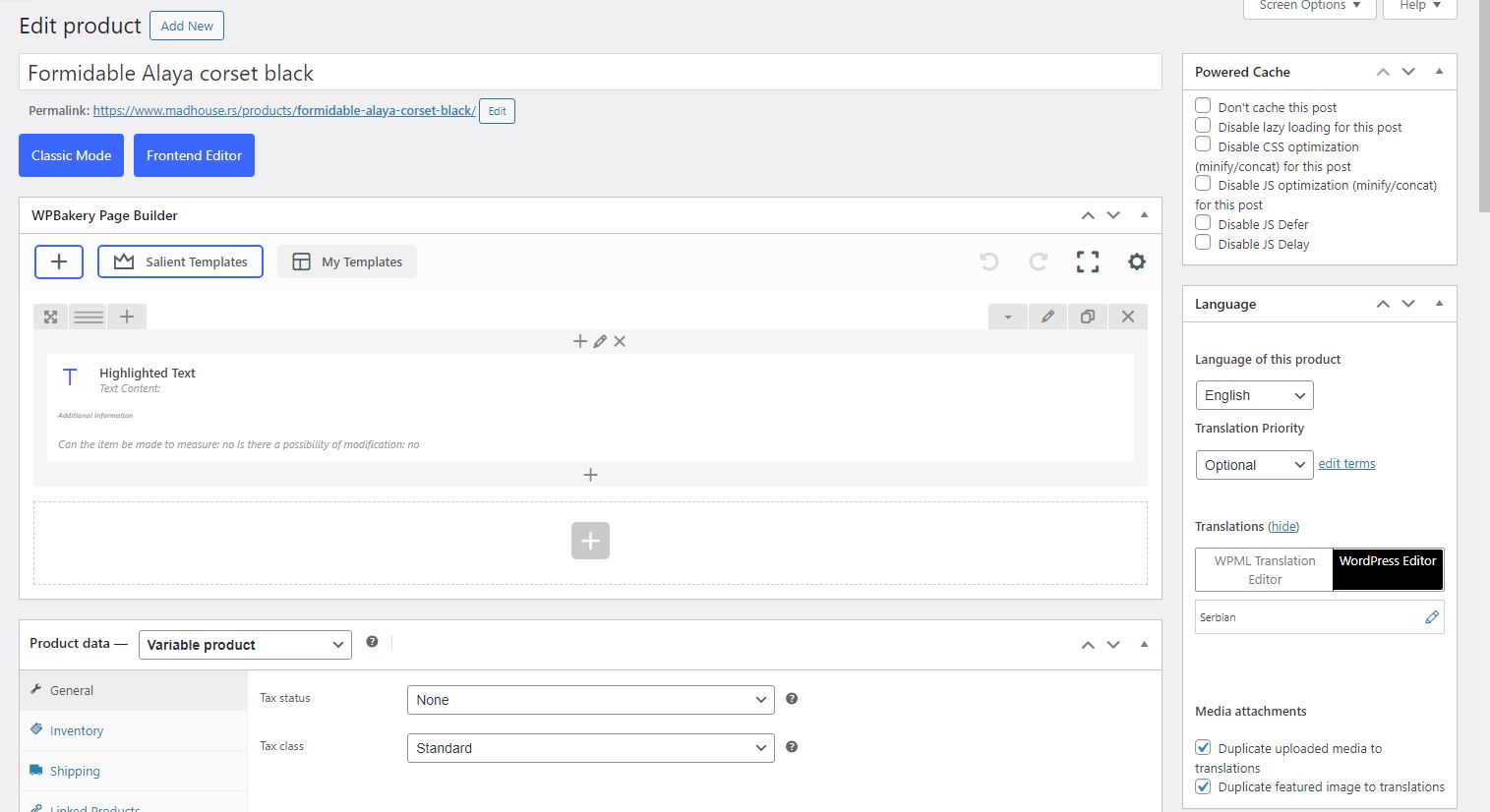Viewport: 1490px width, 812px height.
Task: Edit the permalink slug
Action: tap(497, 111)
